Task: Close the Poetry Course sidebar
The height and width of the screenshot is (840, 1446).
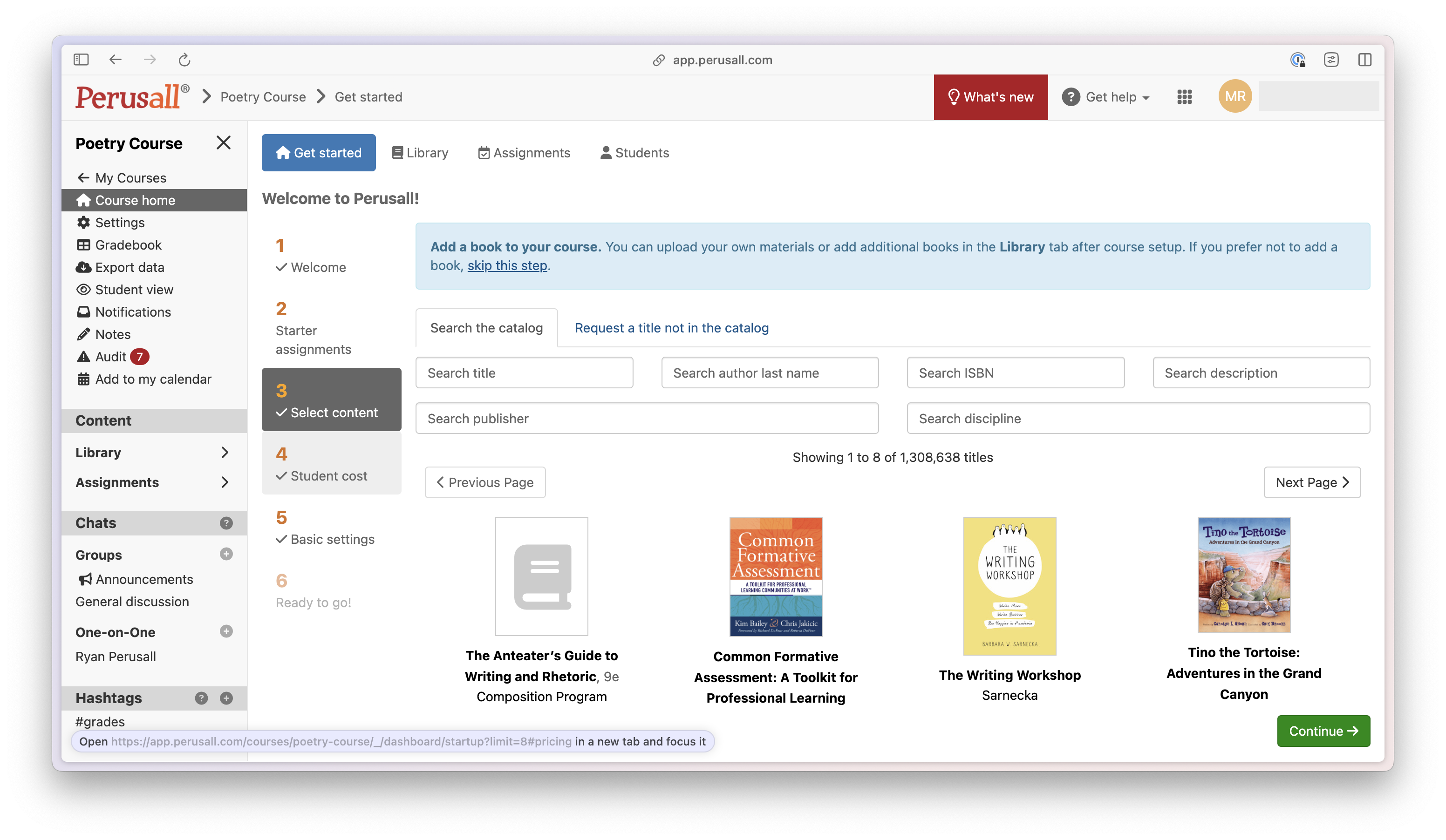Action: pyautogui.click(x=223, y=143)
